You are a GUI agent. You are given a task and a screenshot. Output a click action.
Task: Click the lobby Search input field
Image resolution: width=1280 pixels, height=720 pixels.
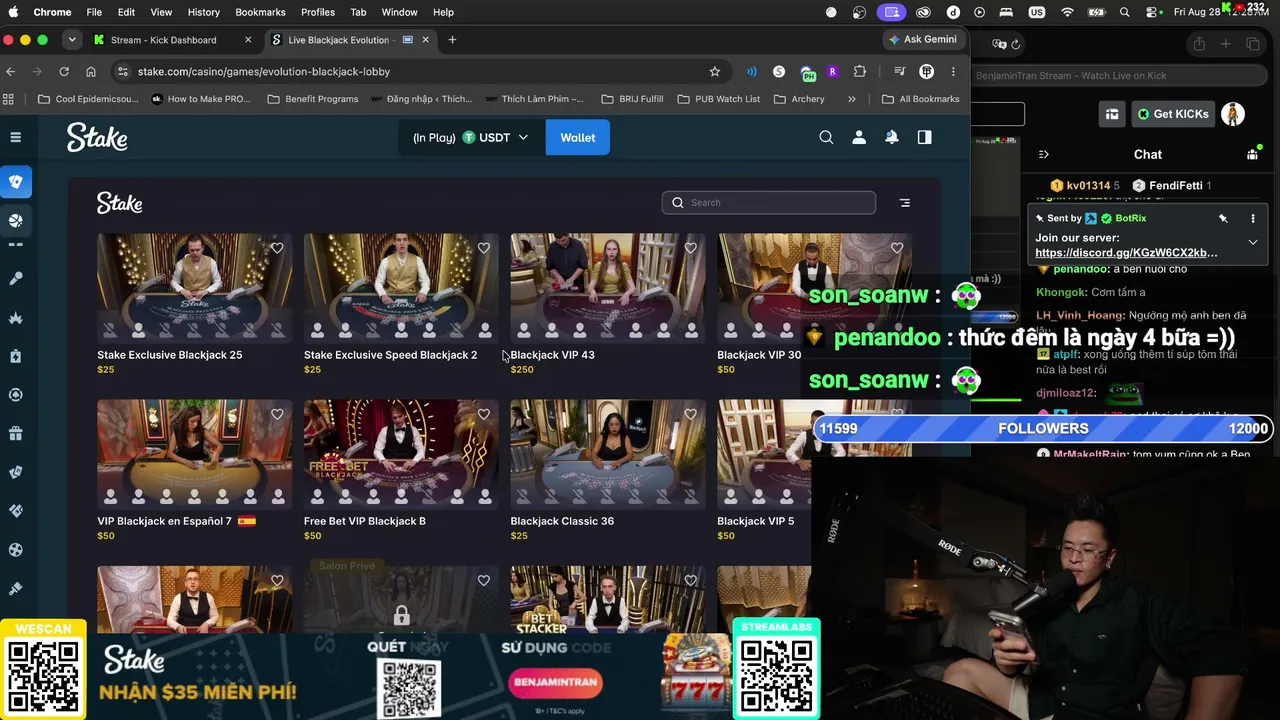point(768,203)
